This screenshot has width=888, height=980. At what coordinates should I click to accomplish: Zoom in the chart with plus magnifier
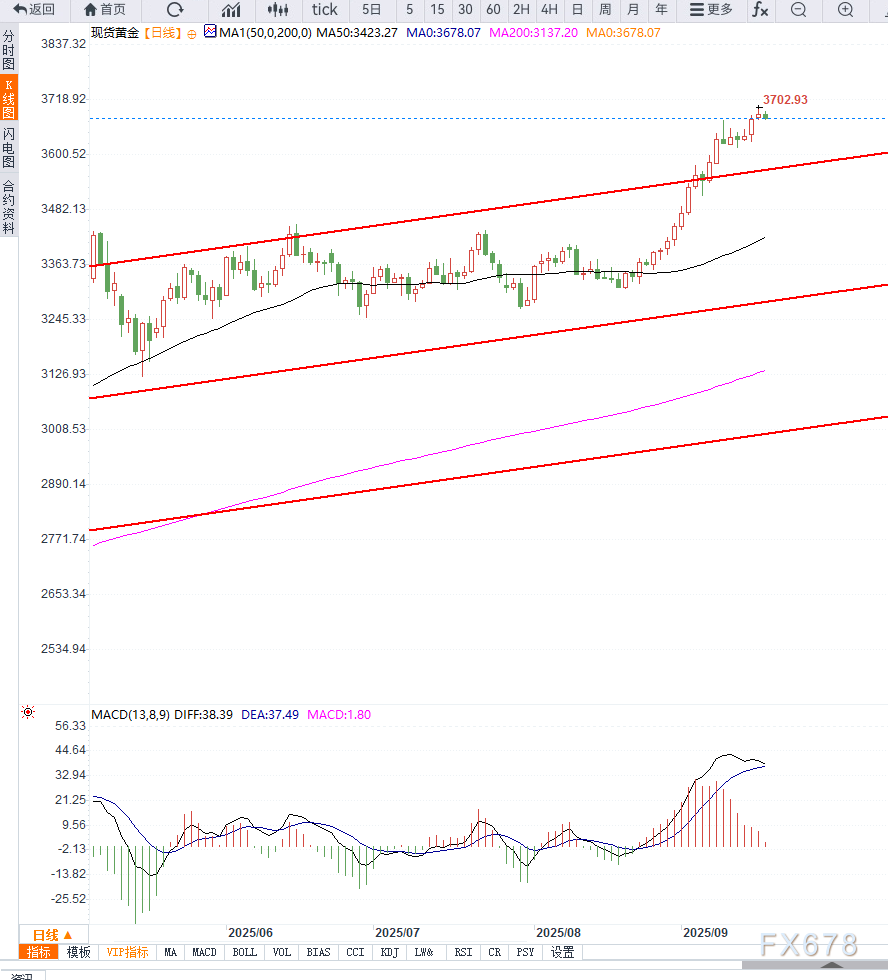point(845,10)
